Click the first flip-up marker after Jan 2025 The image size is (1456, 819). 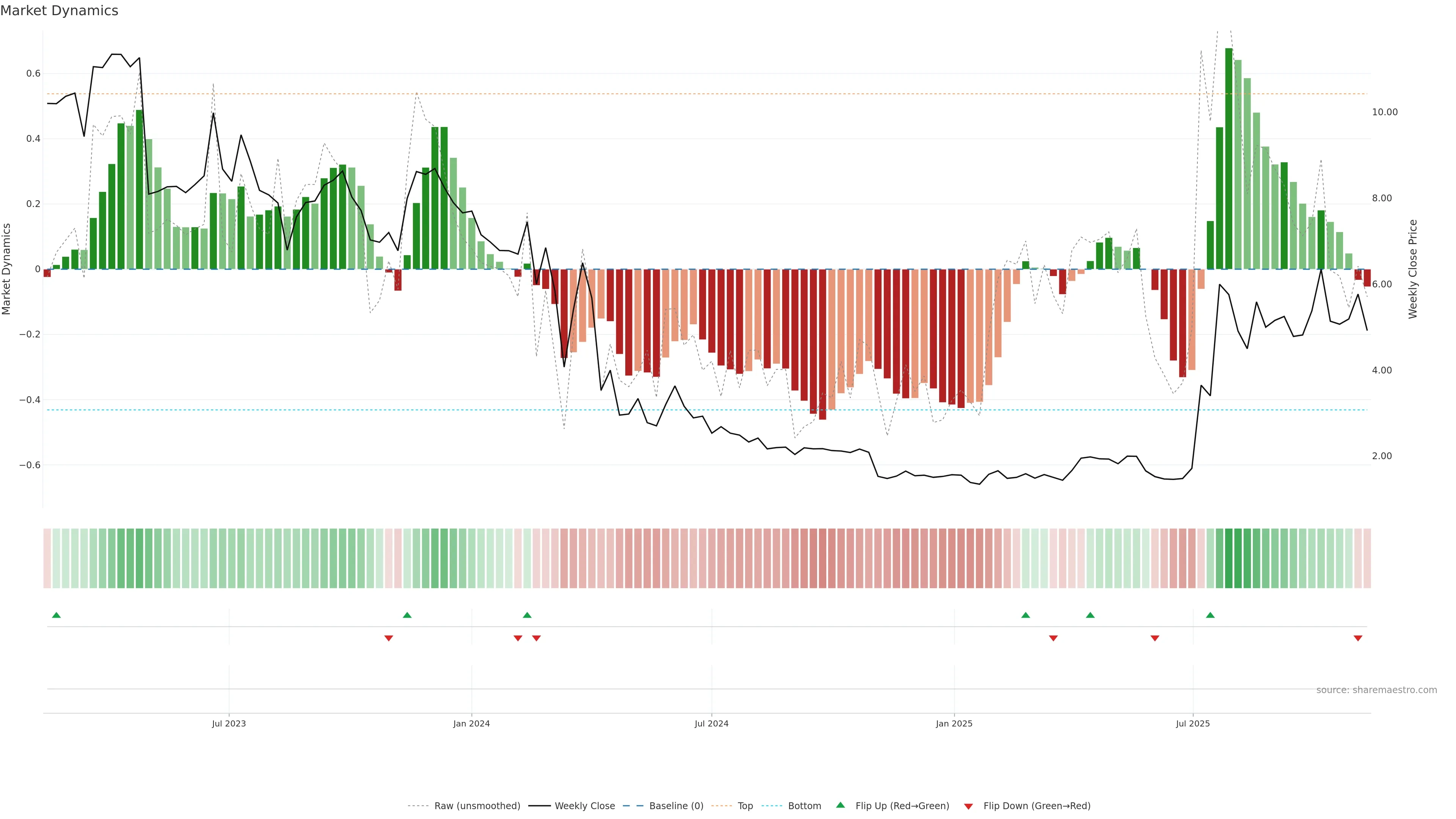(x=1025, y=615)
